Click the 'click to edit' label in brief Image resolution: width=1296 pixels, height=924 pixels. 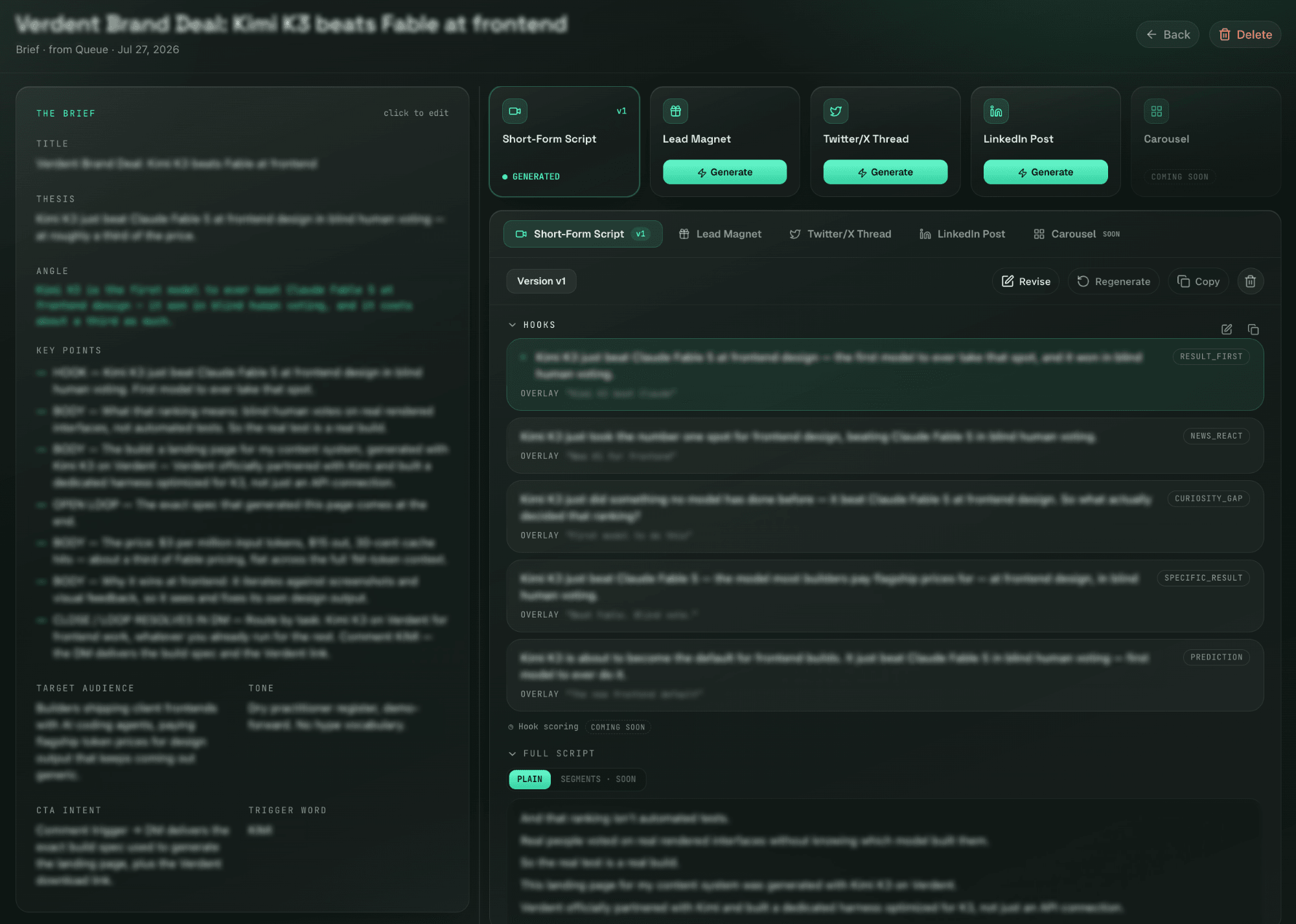click(x=416, y=113)
